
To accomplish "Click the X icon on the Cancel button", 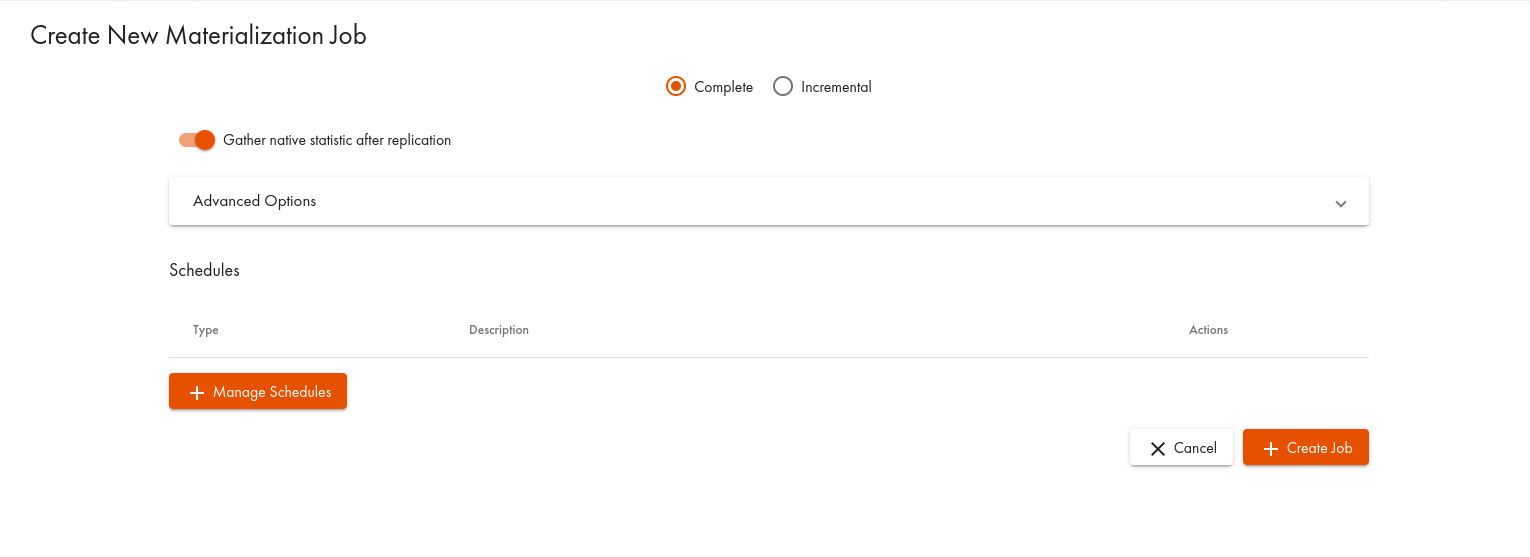I will pos(1158,449).
